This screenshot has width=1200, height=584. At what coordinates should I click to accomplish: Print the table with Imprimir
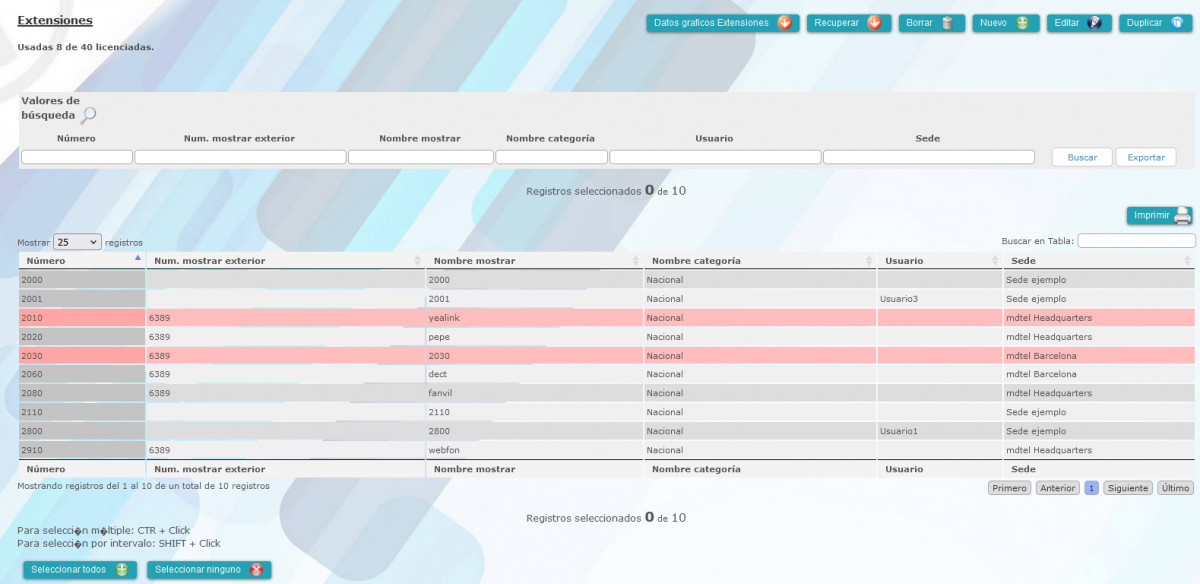tap(1159, 215)
